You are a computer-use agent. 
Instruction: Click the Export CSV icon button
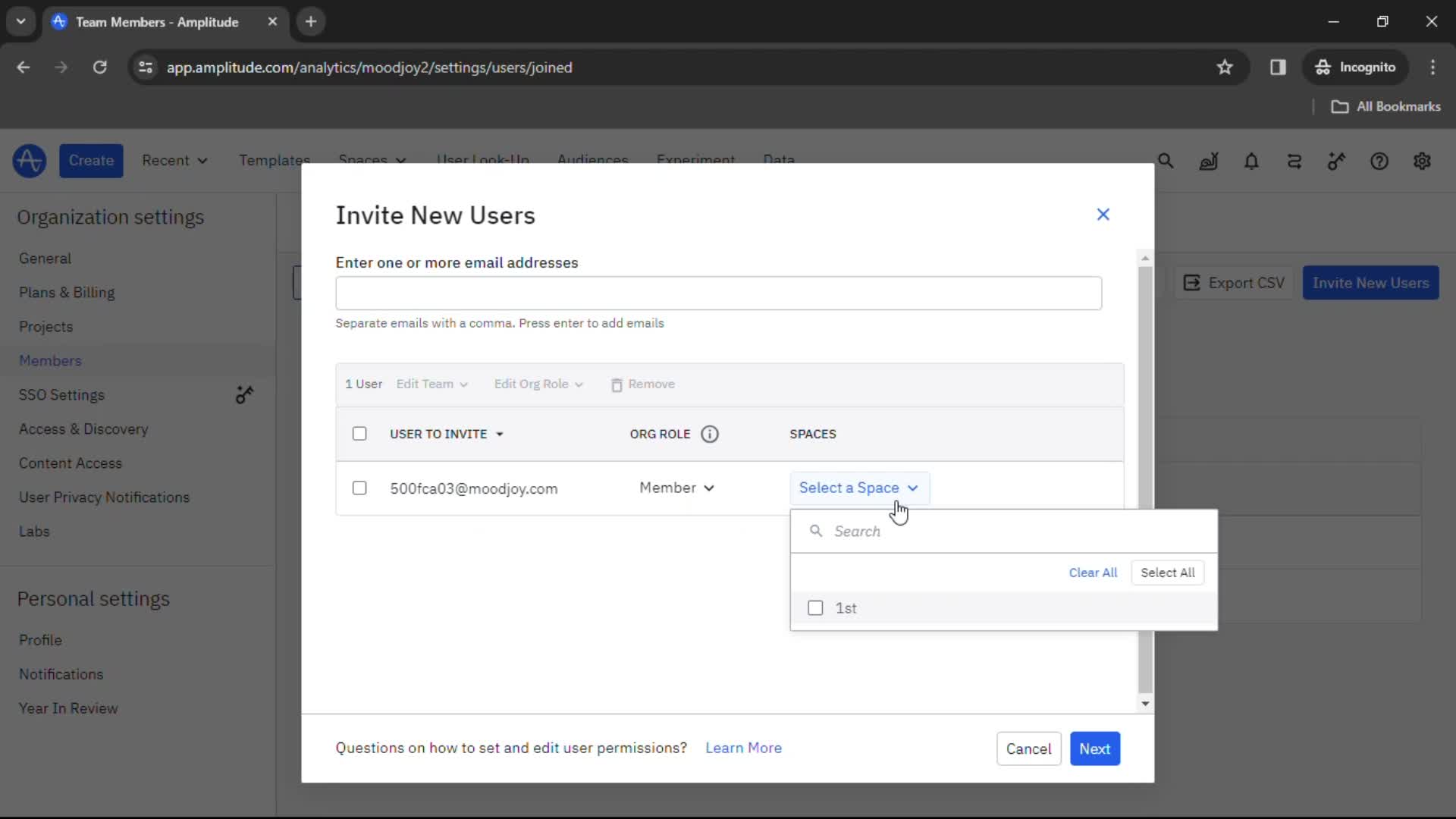(x=1192, y=283)
